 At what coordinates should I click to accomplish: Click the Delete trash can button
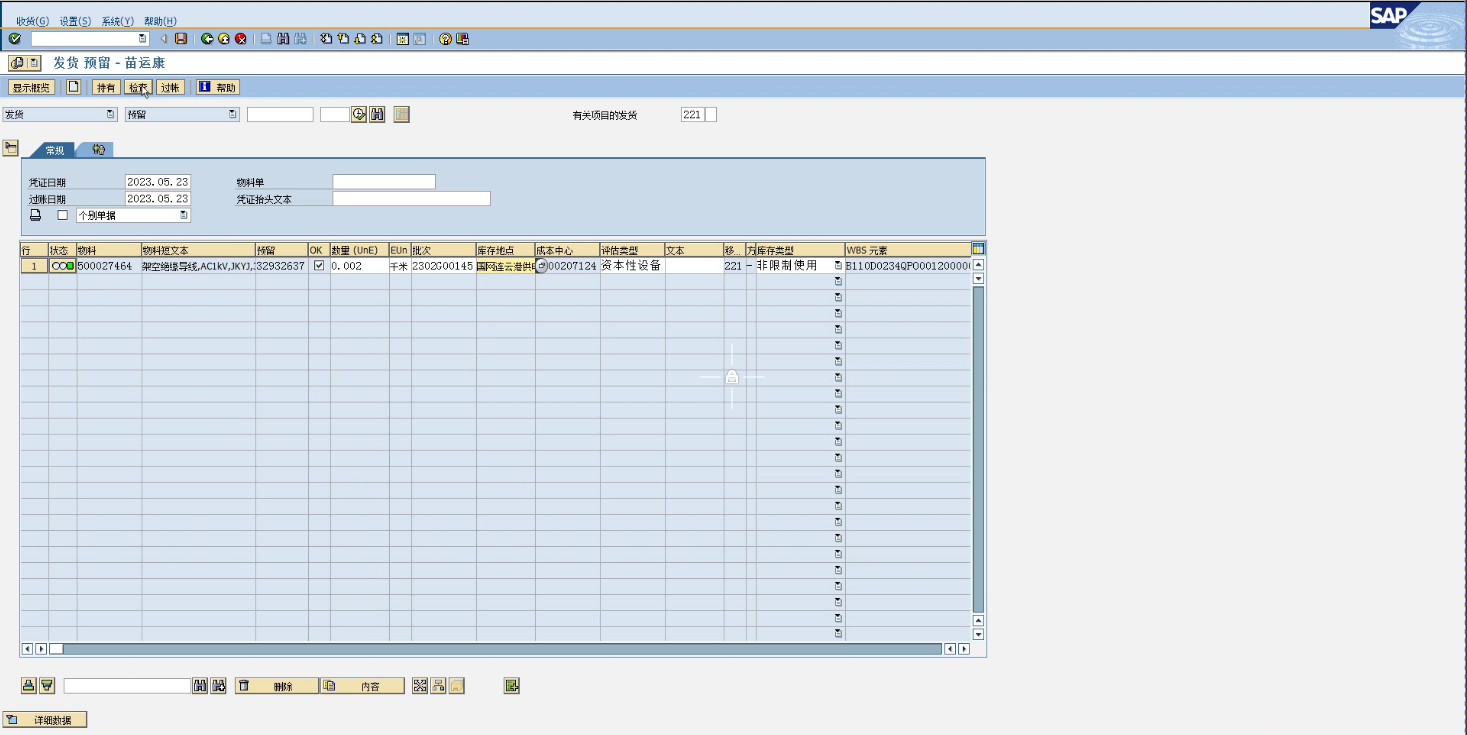(x=276, y=686)
